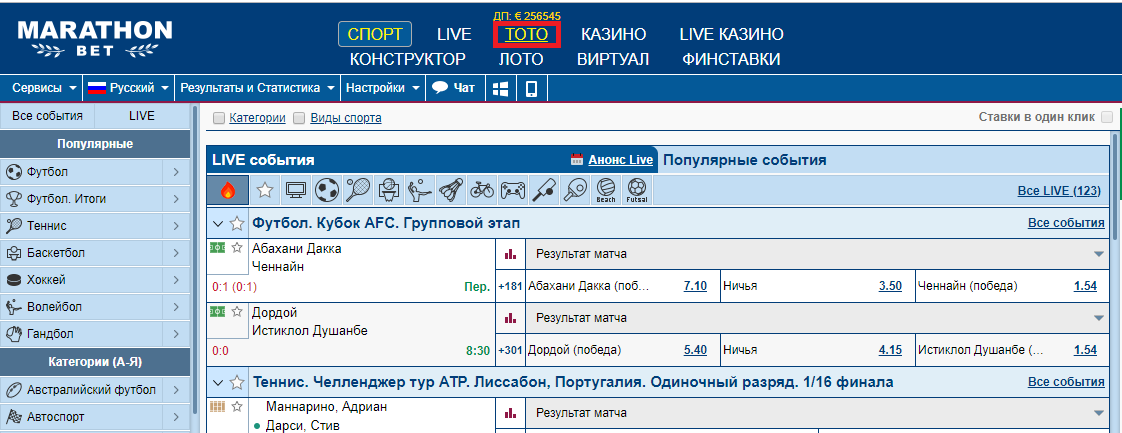1122x433 pixels.
Task: Open the Чат speech bubble
Action: tap(454, 88)
